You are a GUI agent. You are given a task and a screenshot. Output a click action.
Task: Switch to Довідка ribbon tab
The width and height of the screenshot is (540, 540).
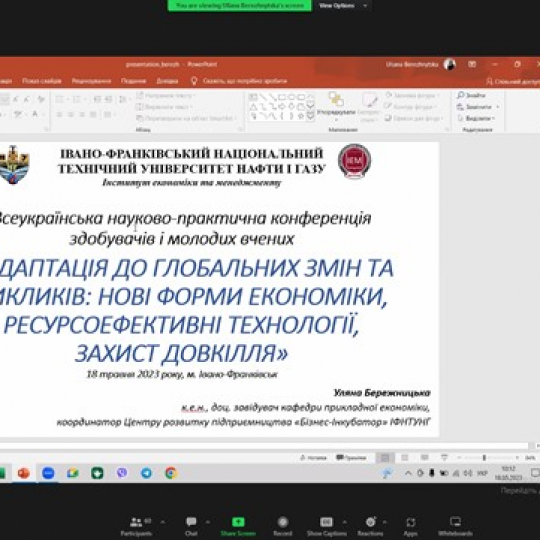(x=167, y=81)
